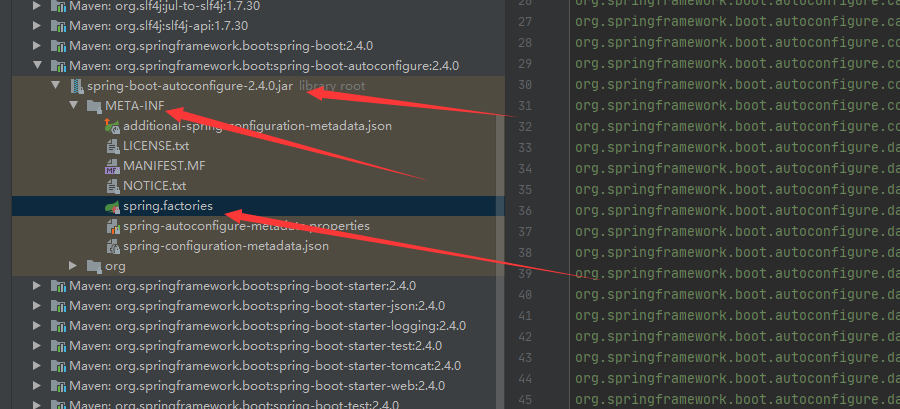Open spring-autoconfigure-metadata.properties file
This screenshot has height=409, width=900.
[246, 226]
